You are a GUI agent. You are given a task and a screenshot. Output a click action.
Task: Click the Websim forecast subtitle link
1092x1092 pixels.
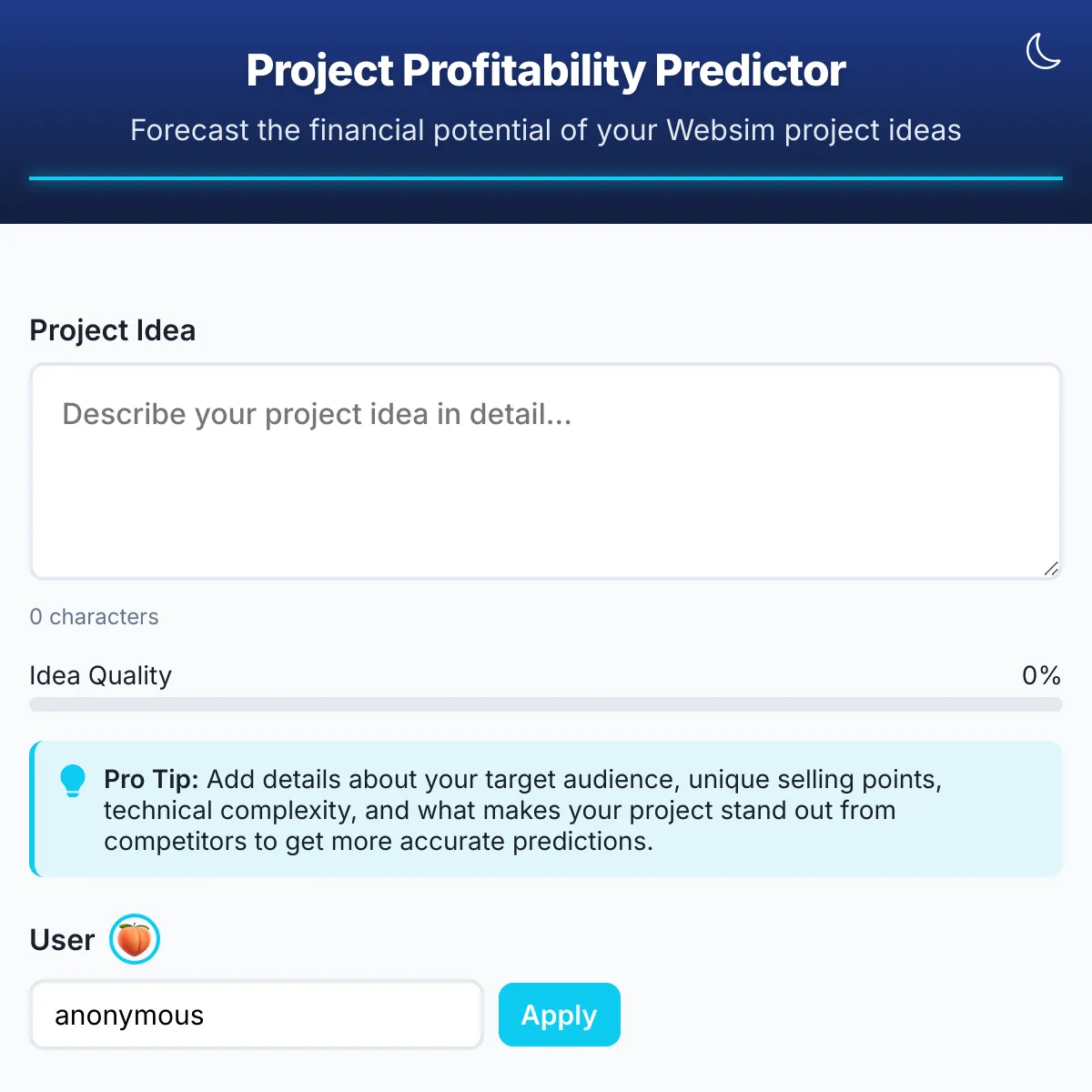click(x=545, y=130)
